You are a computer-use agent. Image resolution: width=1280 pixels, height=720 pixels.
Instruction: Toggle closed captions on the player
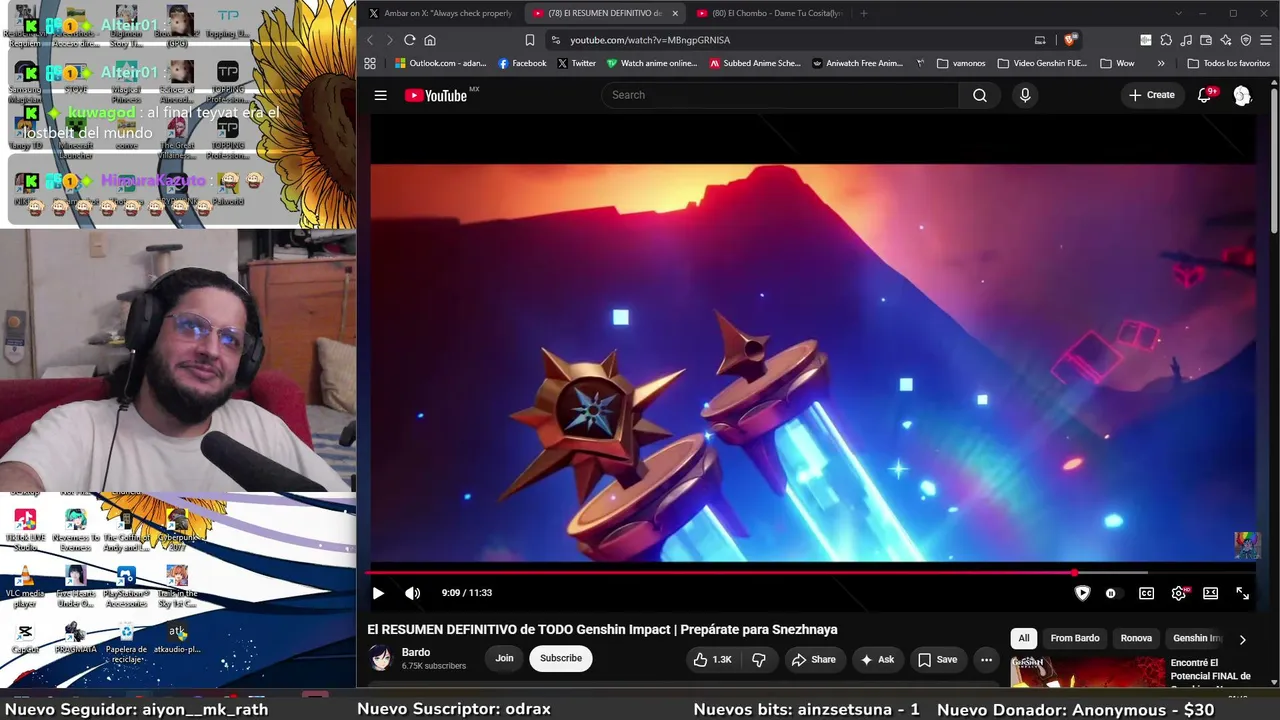(1146, 593)
